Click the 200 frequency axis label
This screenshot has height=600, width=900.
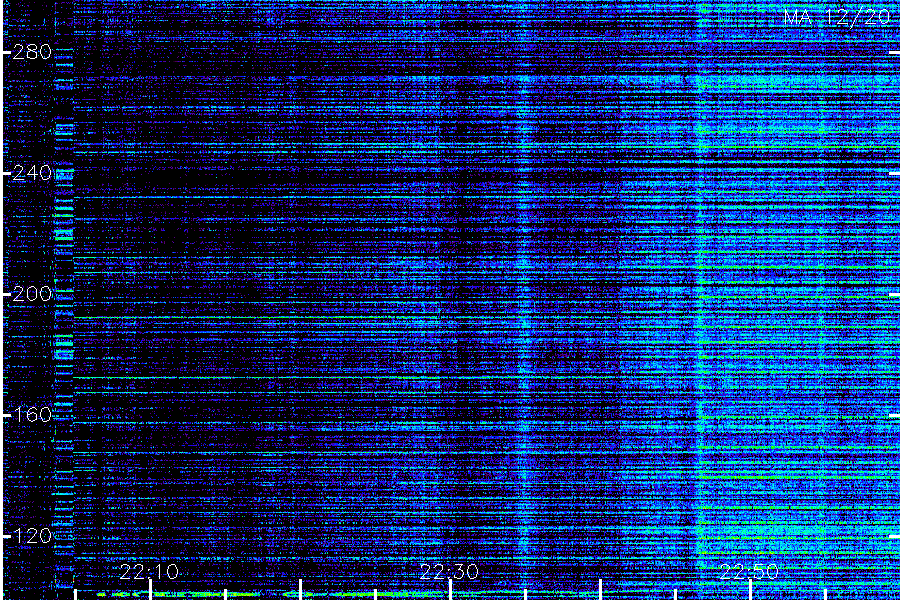(x=32, y=294)
